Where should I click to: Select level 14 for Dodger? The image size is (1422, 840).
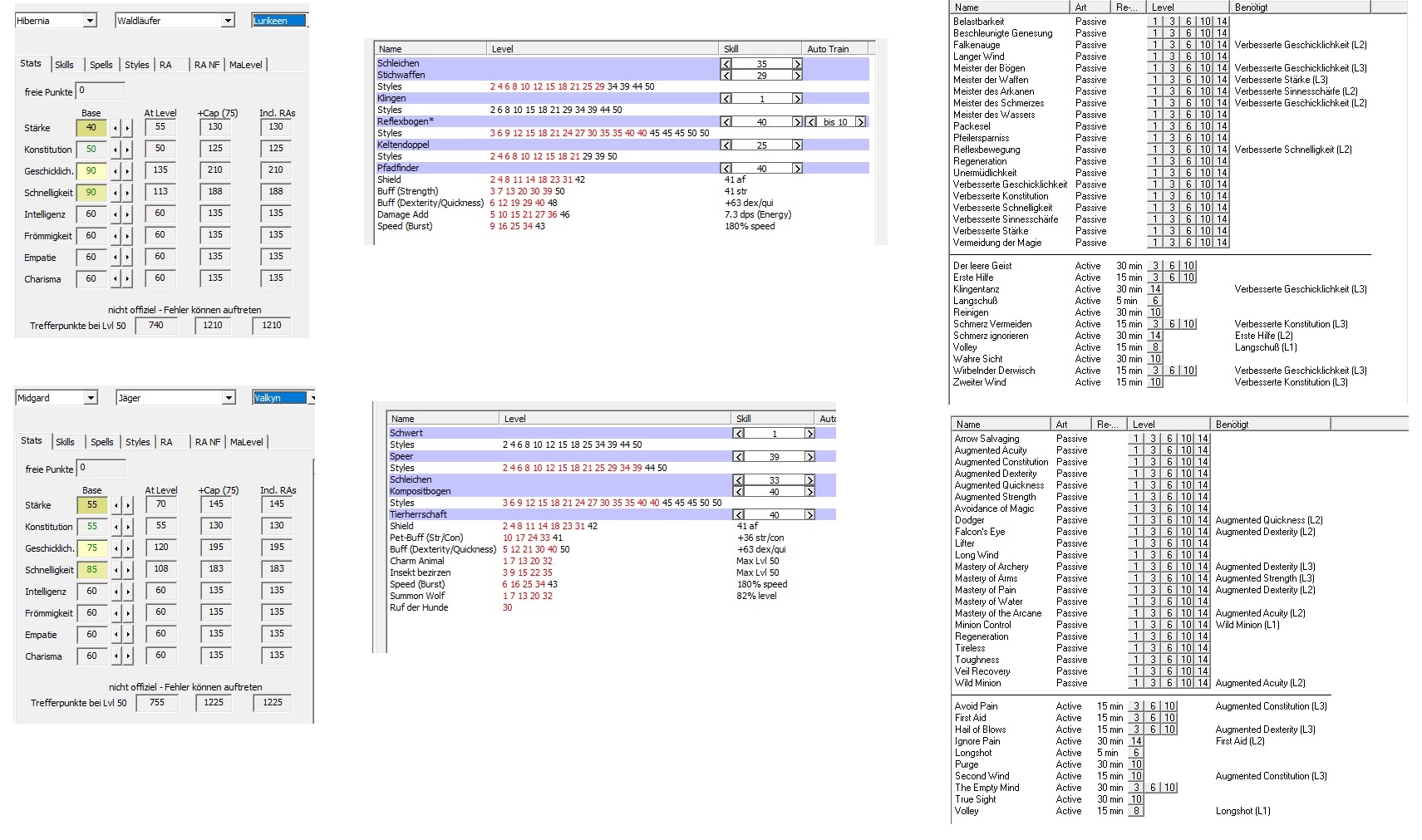[x=1203, y=520]
